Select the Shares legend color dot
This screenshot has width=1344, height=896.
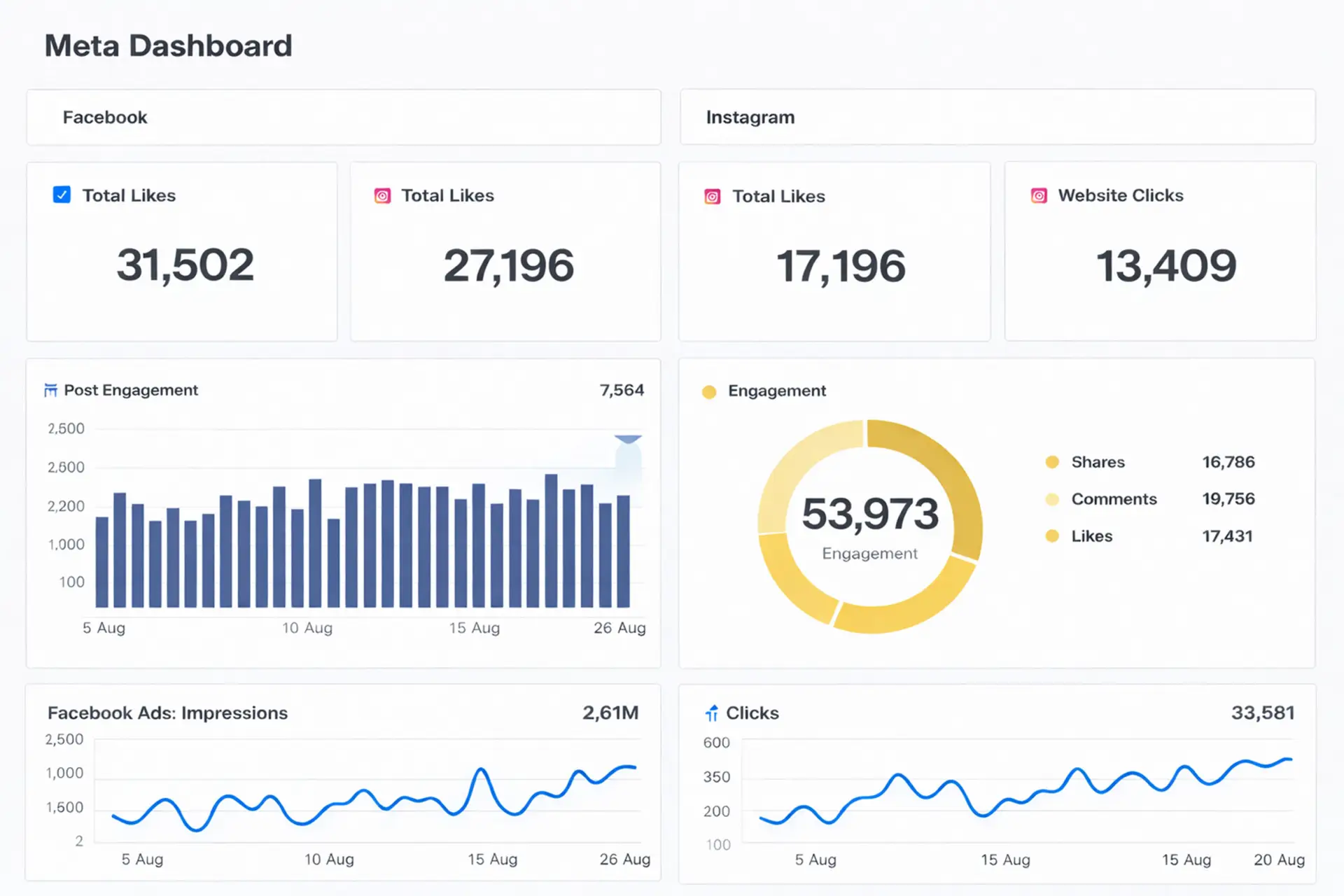pos(1052,462)
